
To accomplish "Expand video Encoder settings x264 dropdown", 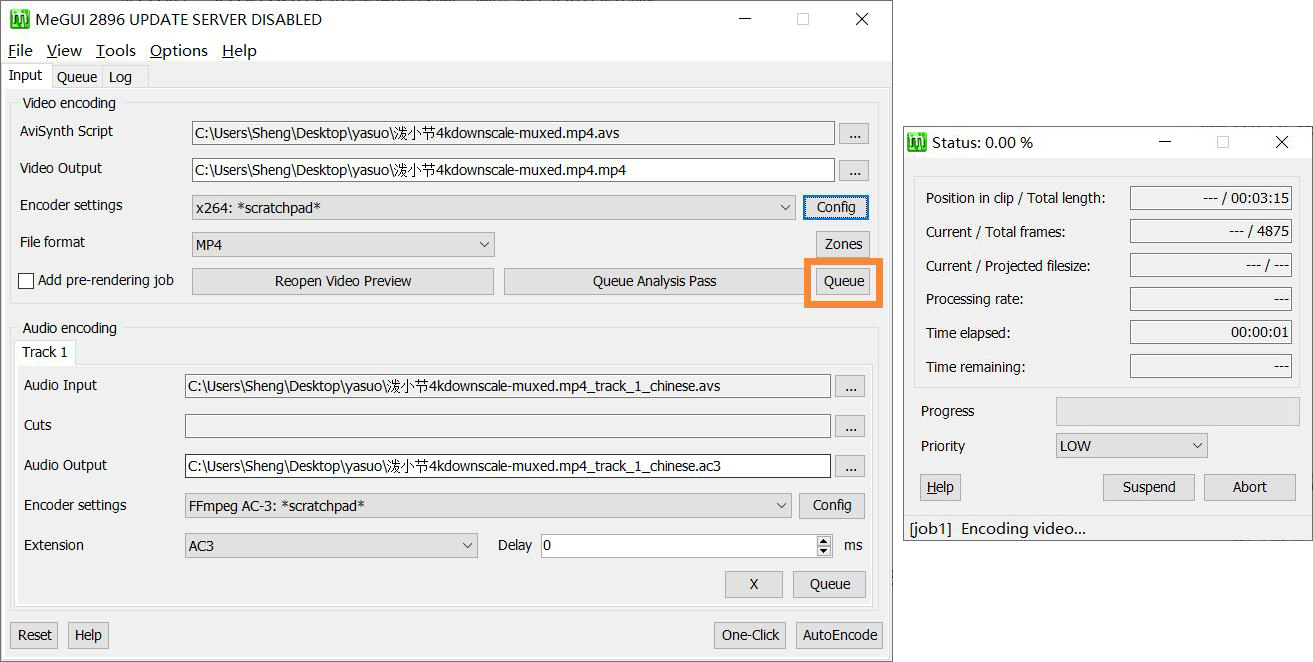I will click(494, 207).
